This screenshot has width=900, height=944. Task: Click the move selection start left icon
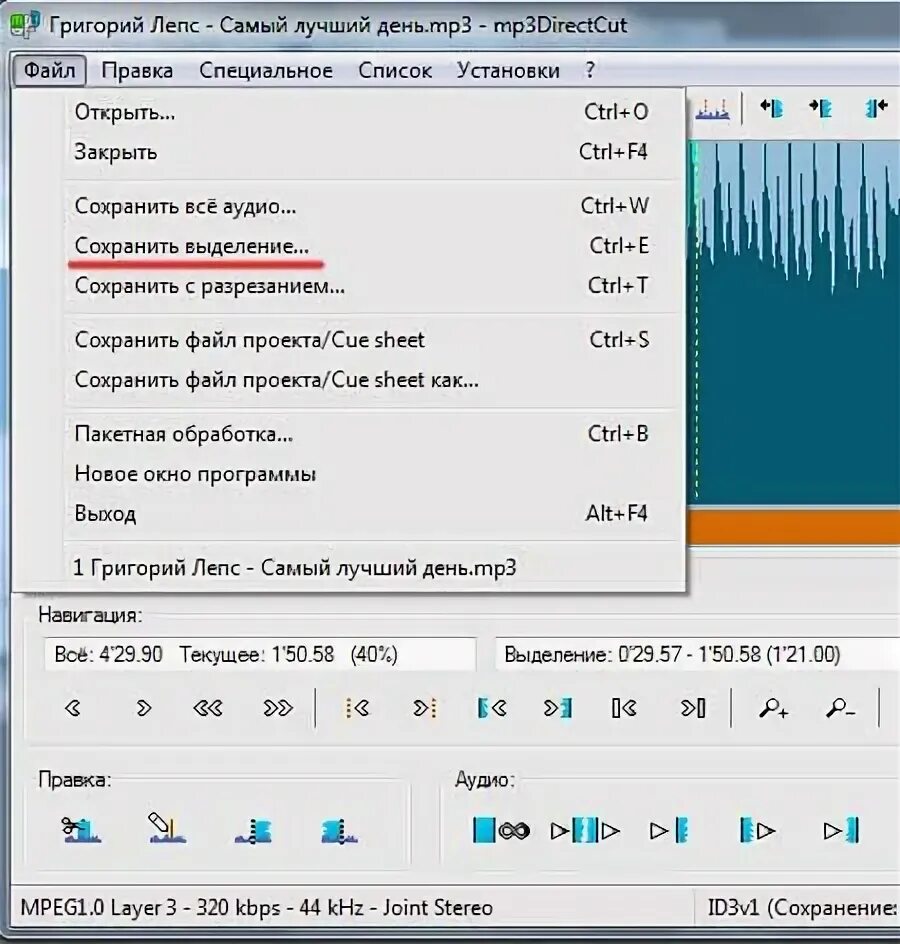772,108
